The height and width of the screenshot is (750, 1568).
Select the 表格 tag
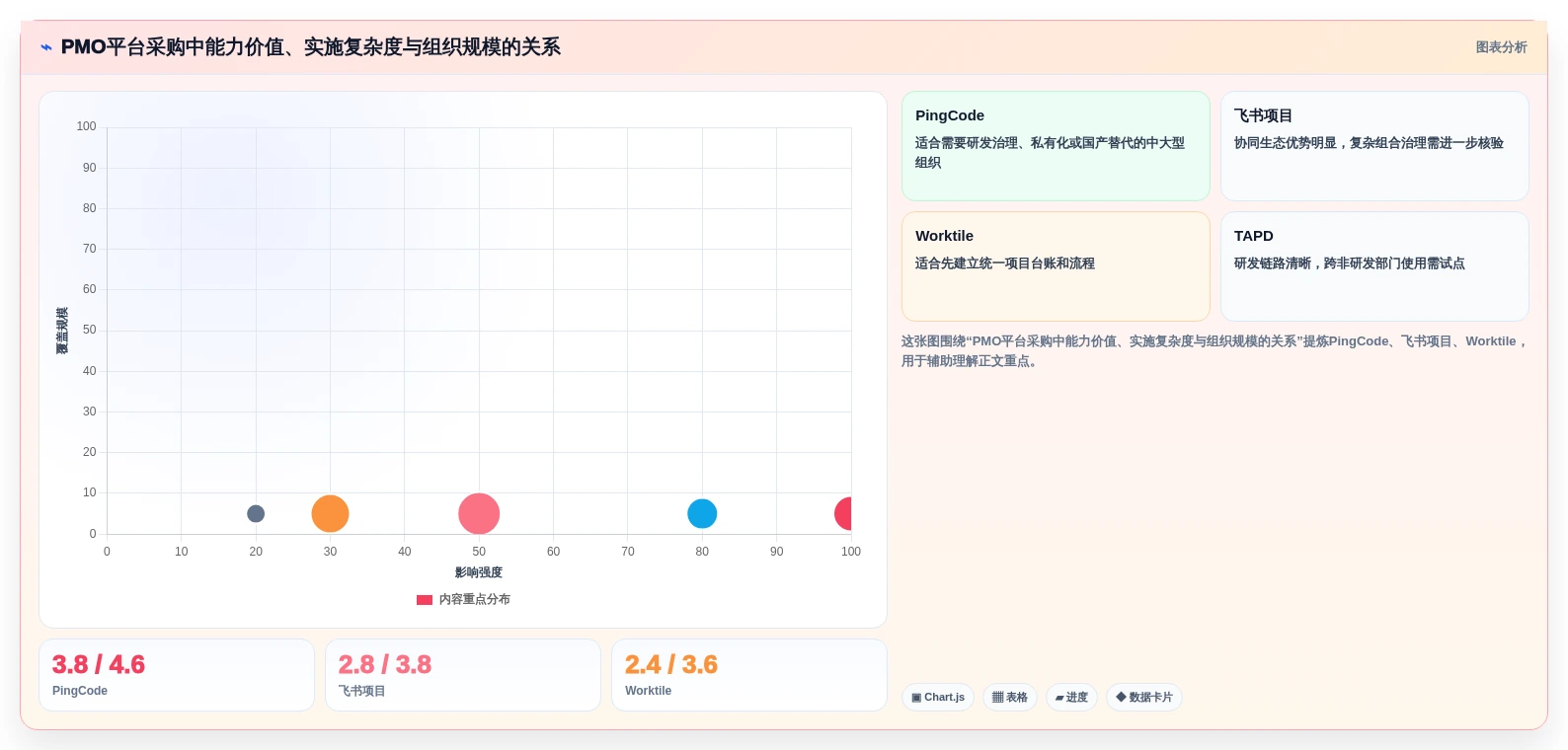pos(1009,697)
